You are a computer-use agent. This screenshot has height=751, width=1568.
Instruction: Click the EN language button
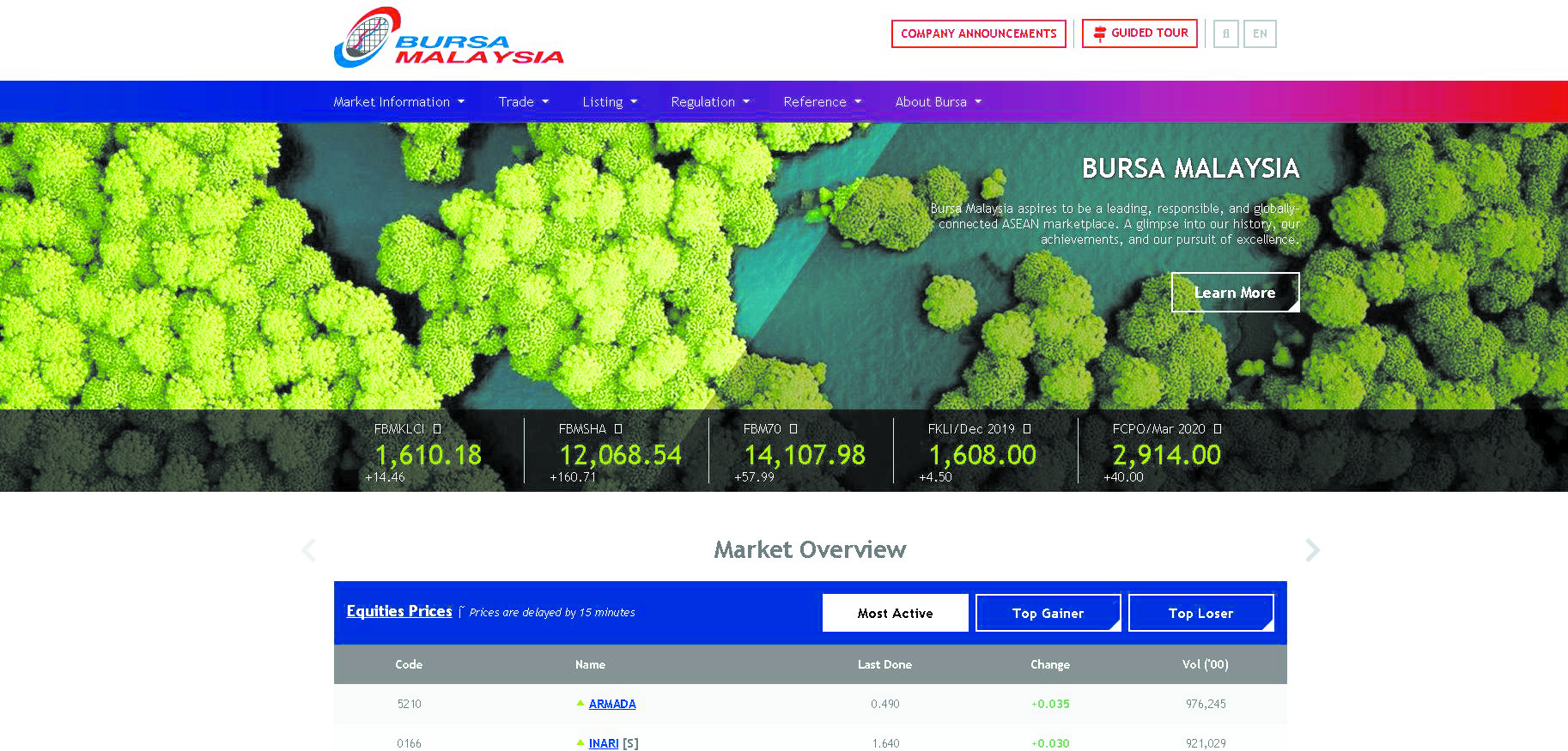[1260, 33]
